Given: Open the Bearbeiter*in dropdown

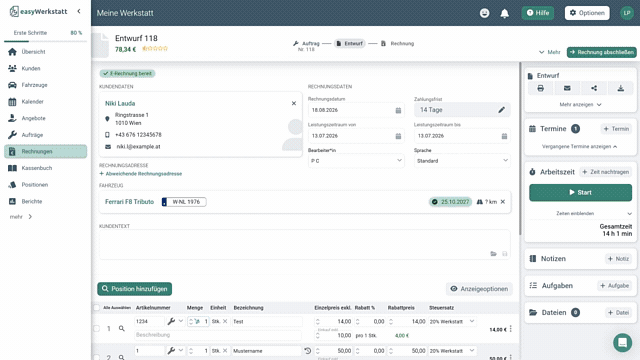Looking at the screenshot, I should 356,161.
